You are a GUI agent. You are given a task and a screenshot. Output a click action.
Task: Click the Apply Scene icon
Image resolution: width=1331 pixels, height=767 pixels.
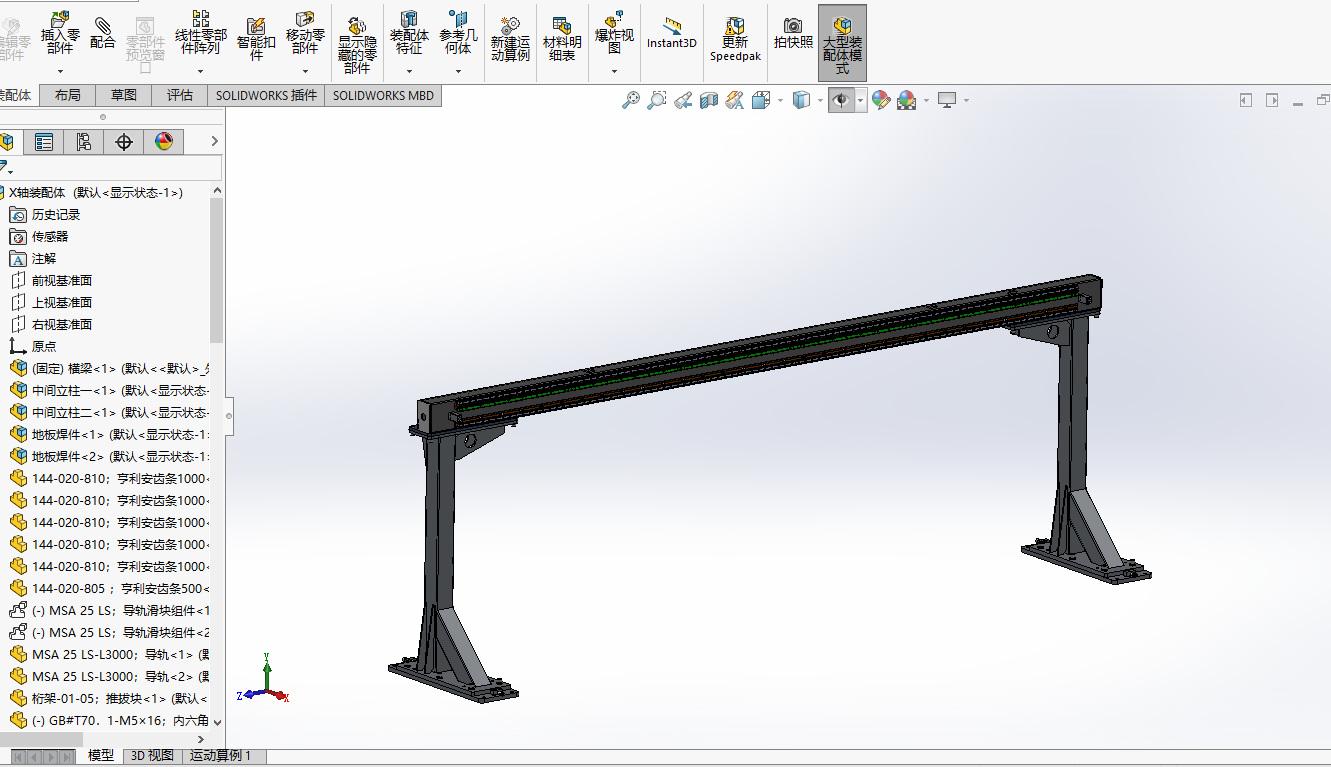coord(906,100)
